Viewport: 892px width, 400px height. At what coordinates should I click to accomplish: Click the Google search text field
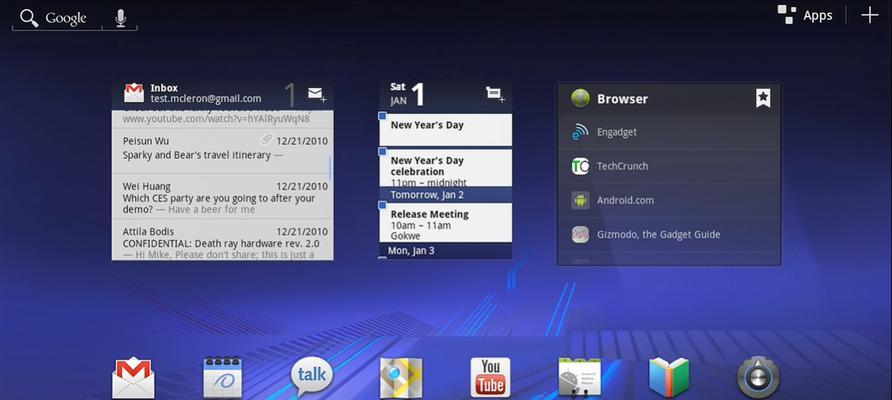[65, 18]
